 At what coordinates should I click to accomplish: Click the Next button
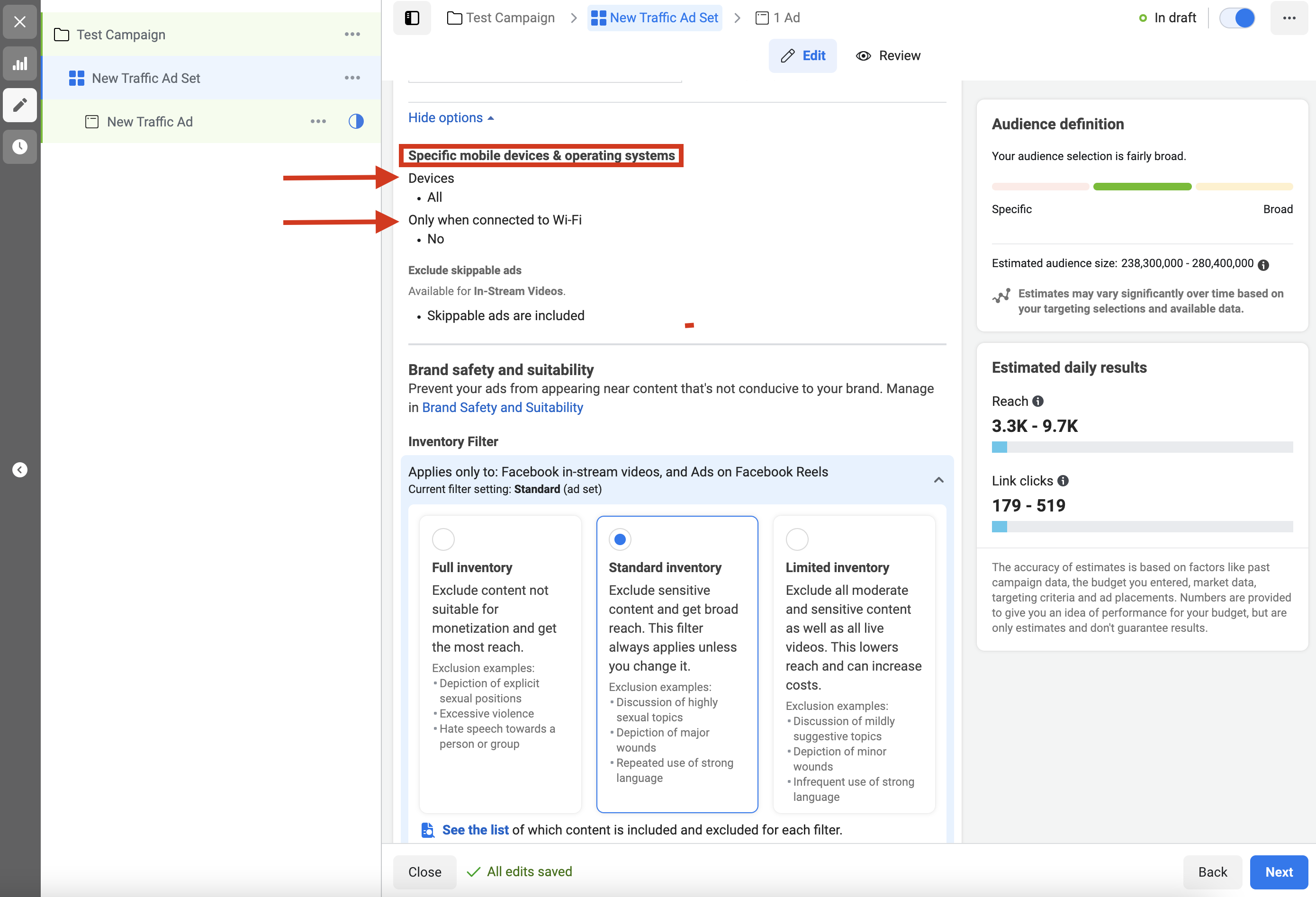point(1278,871)
